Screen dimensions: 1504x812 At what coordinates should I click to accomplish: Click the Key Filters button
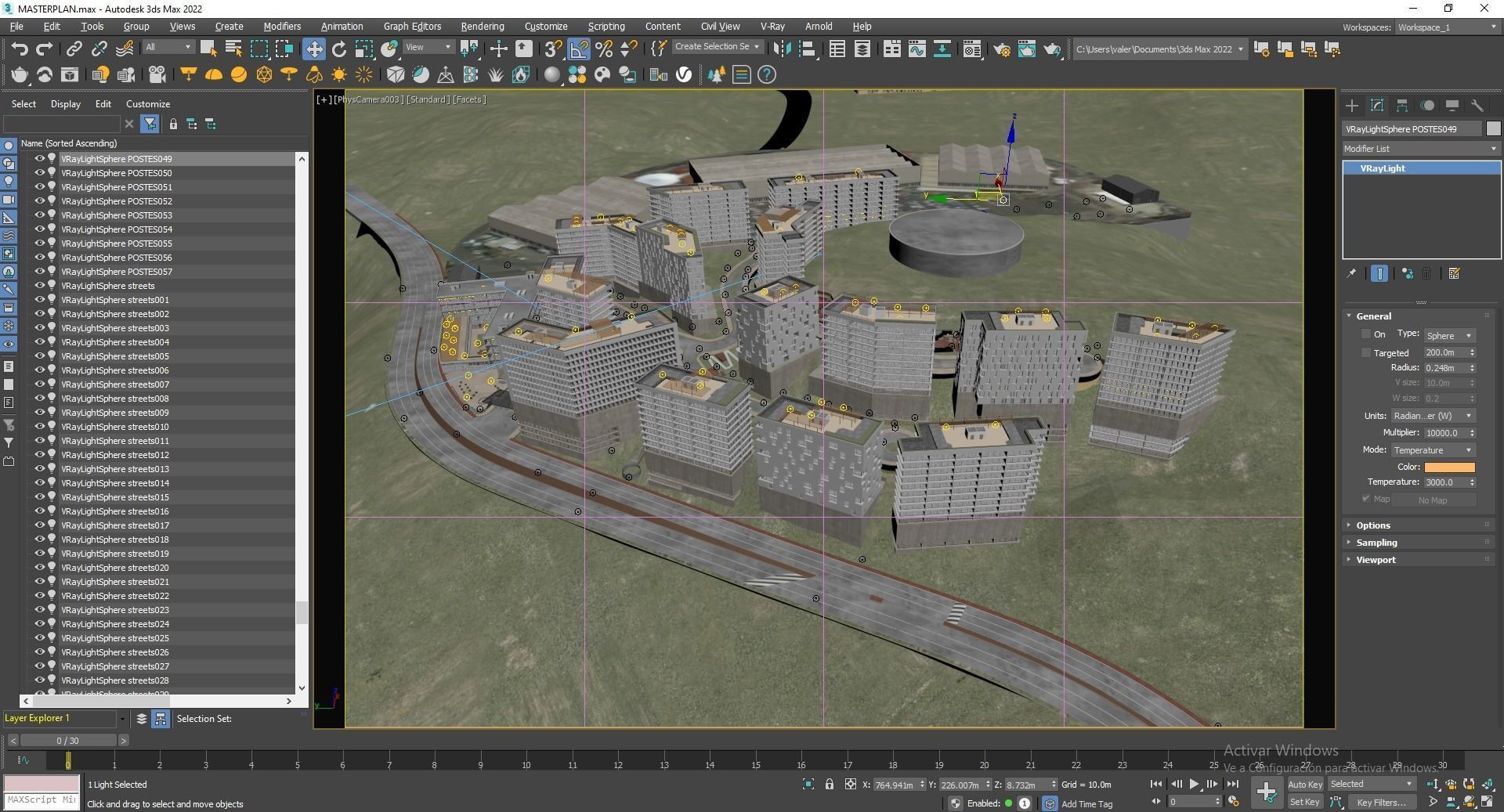(x=1382, y=802)
